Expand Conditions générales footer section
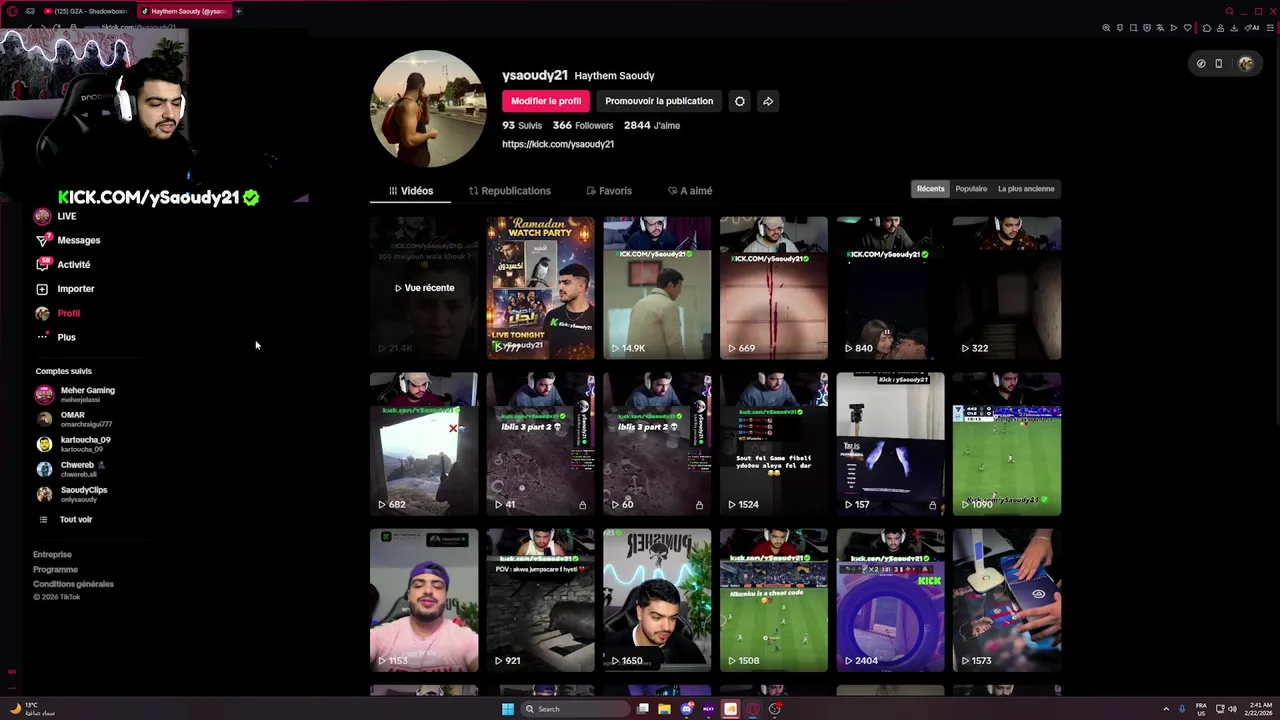Viewport: 1280px width, 720px height. pos(73,584)
